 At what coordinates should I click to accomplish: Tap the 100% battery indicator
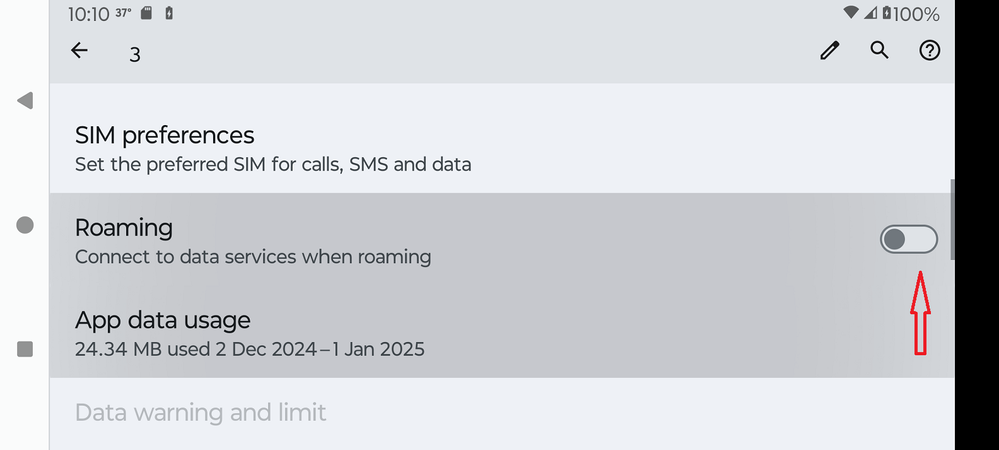click(x=915, y=14)
